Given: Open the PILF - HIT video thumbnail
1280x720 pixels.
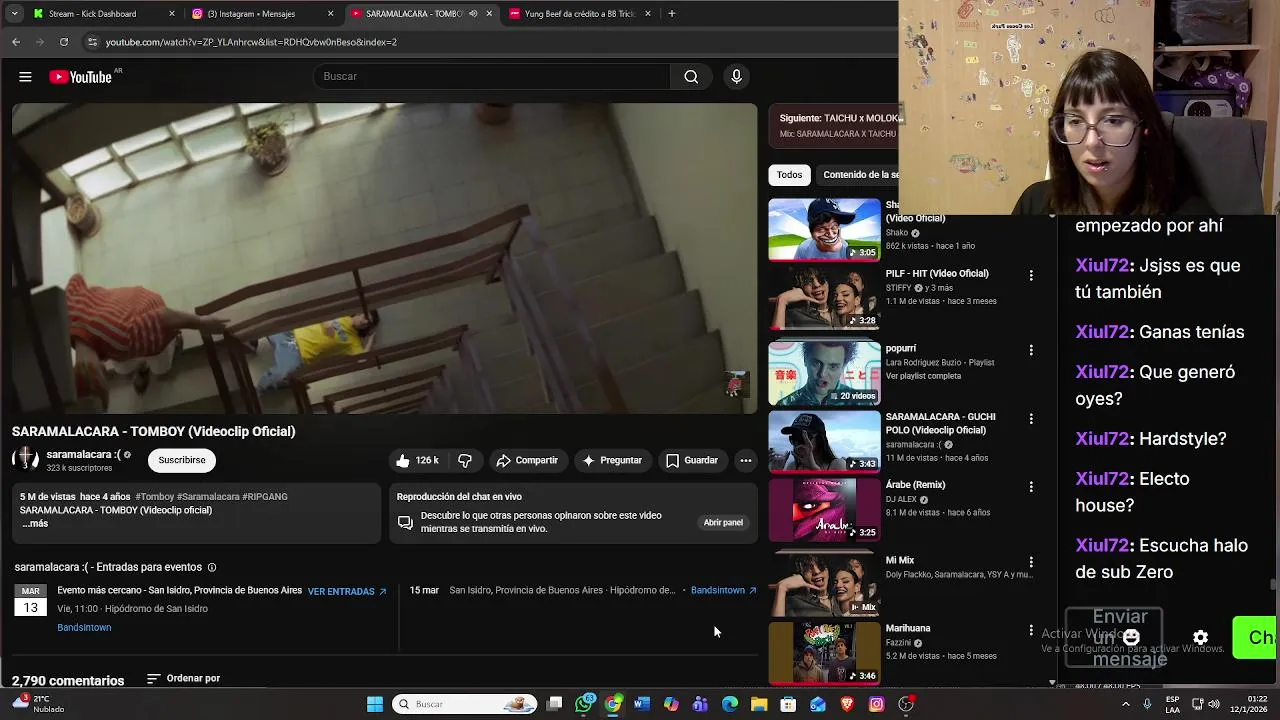Looking at the screenshot, I should pyautogui.click(x=824, y=297).
